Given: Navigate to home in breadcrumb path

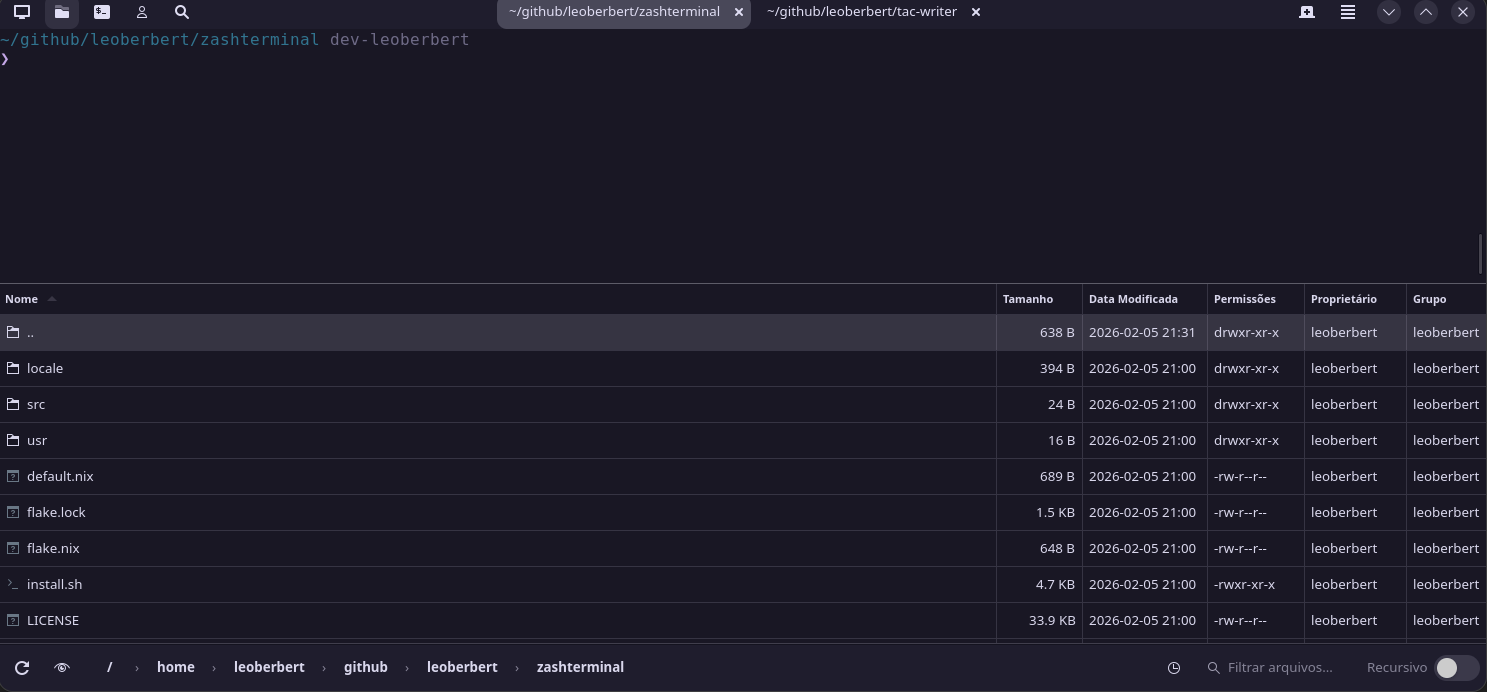Looking at the screenshot, I should pyautogui.click(x=176, y=667).
